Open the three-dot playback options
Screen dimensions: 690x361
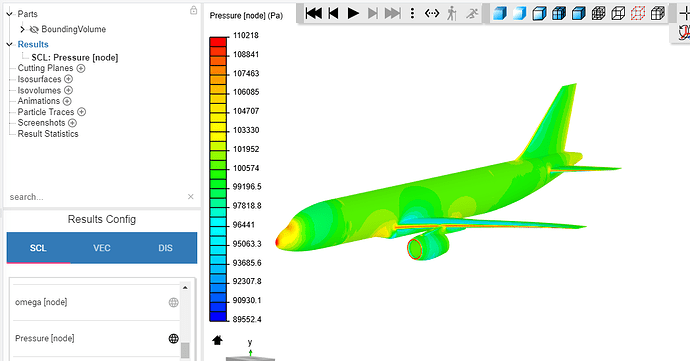coord(412,13)
